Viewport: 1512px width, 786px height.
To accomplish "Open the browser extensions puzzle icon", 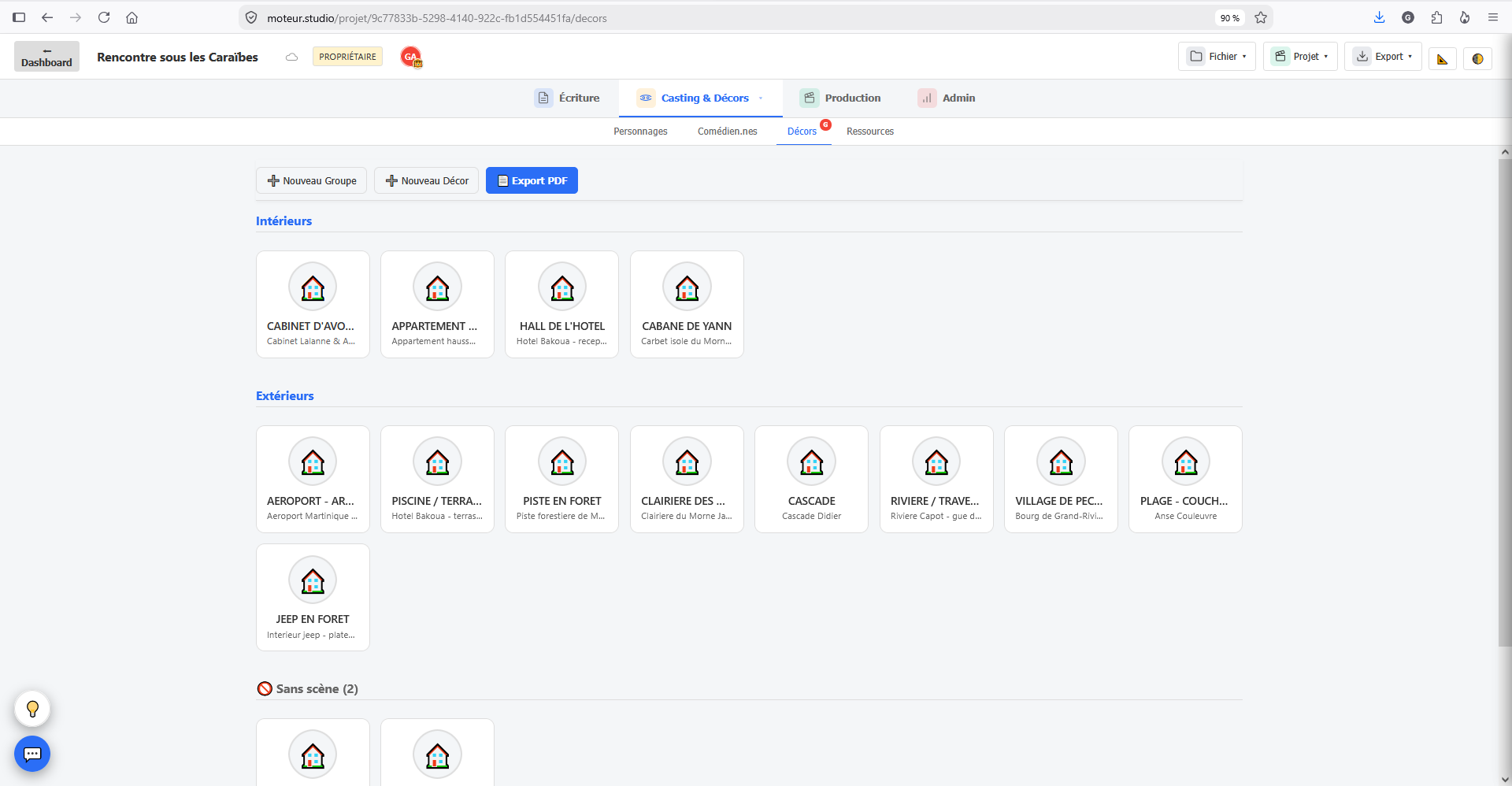I will coord(1436,17).
